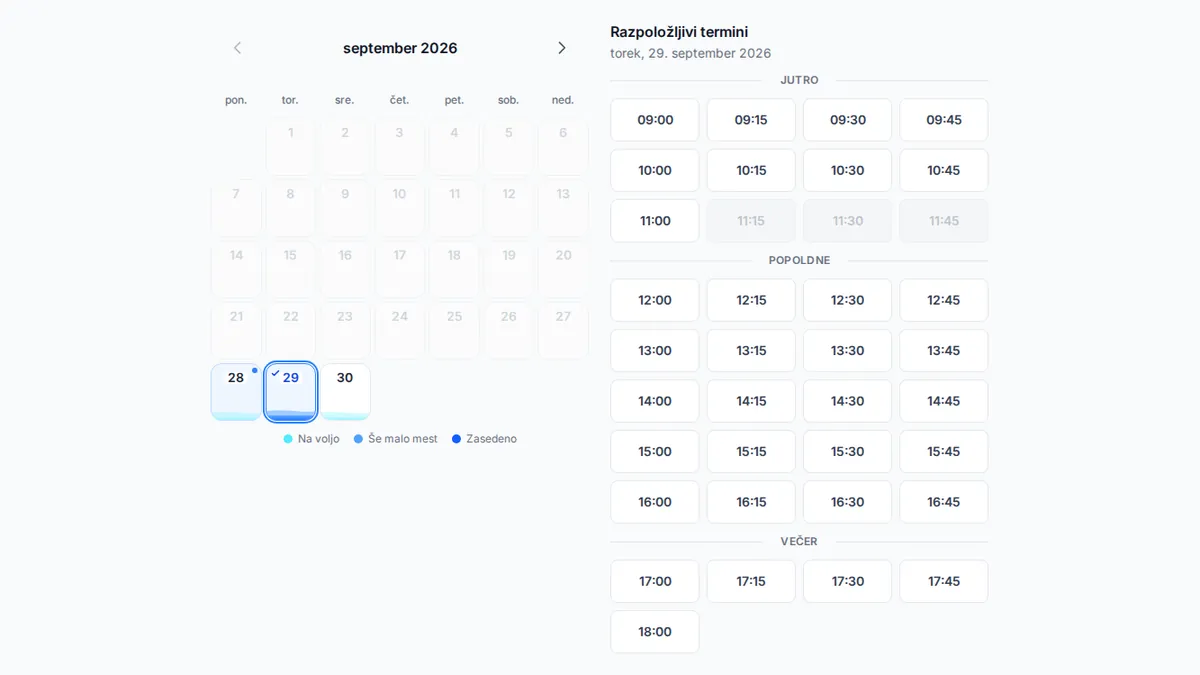This screenshot has height=675, width=1200.
Task: Book the 17:00 evening slot
Action: (655, 581)
